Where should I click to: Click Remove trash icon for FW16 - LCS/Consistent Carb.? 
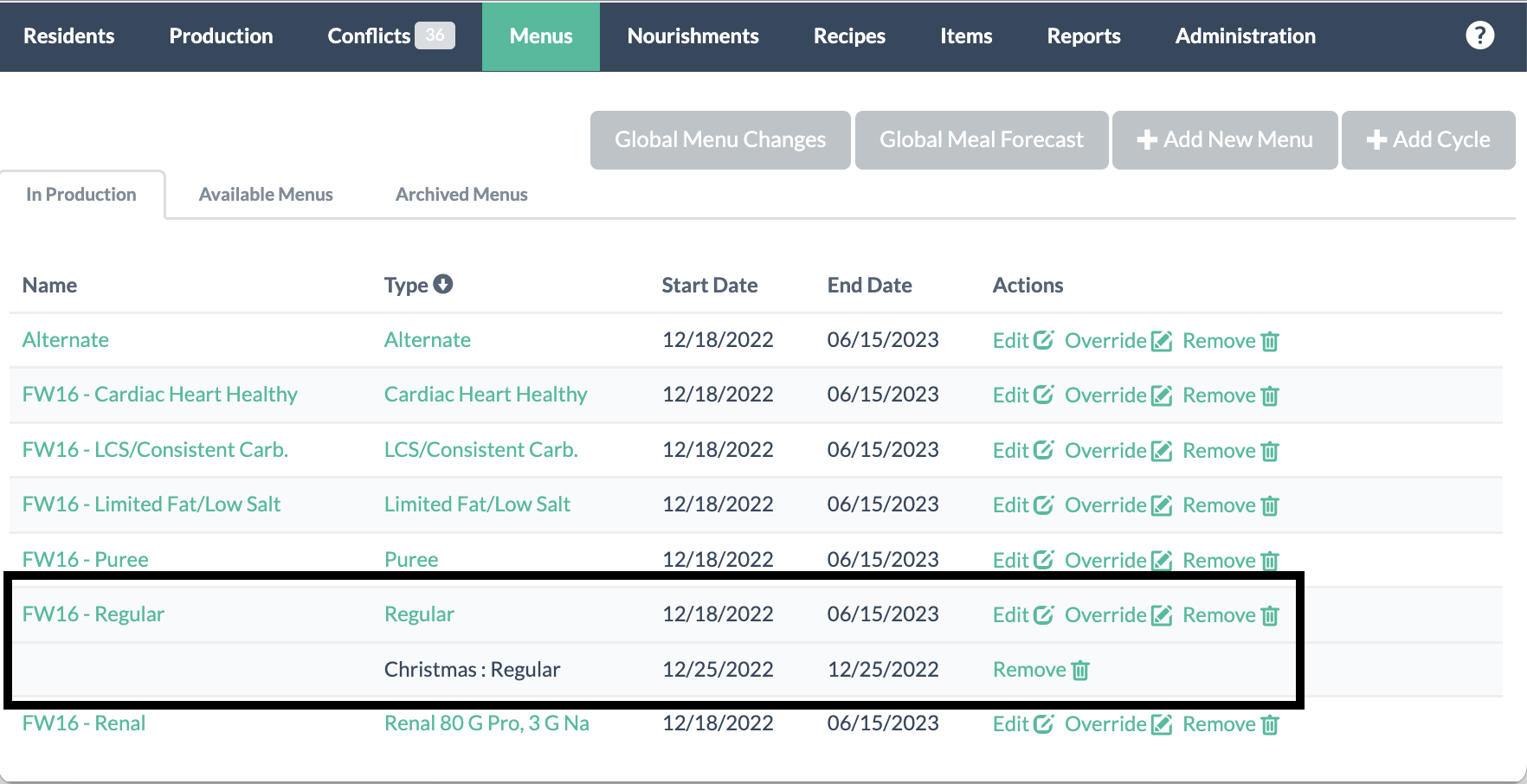1270,451
